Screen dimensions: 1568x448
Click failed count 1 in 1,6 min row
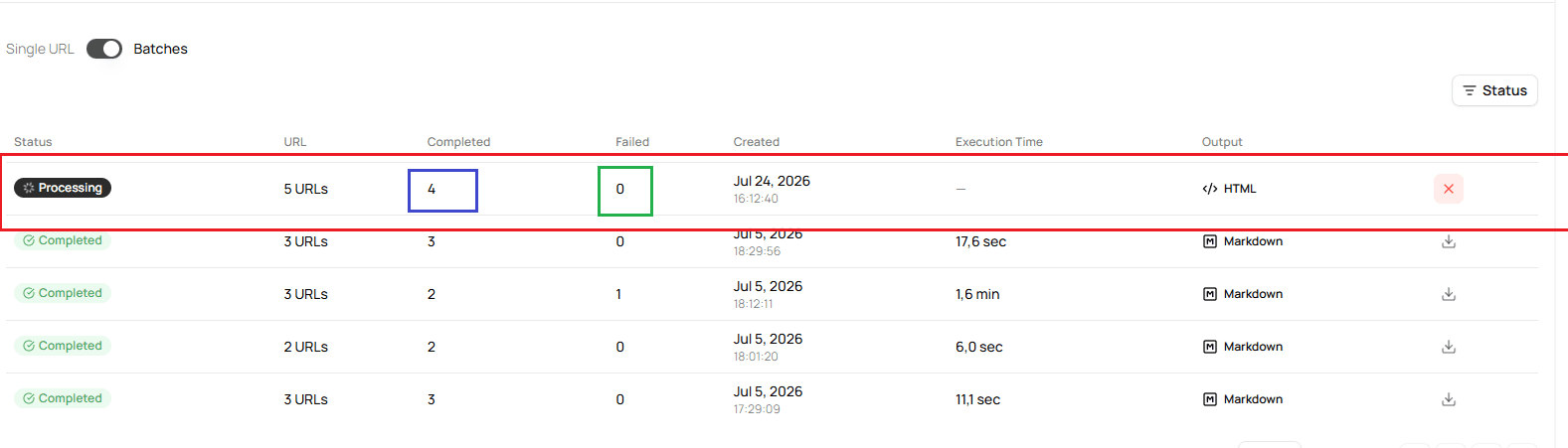point(618,294)
